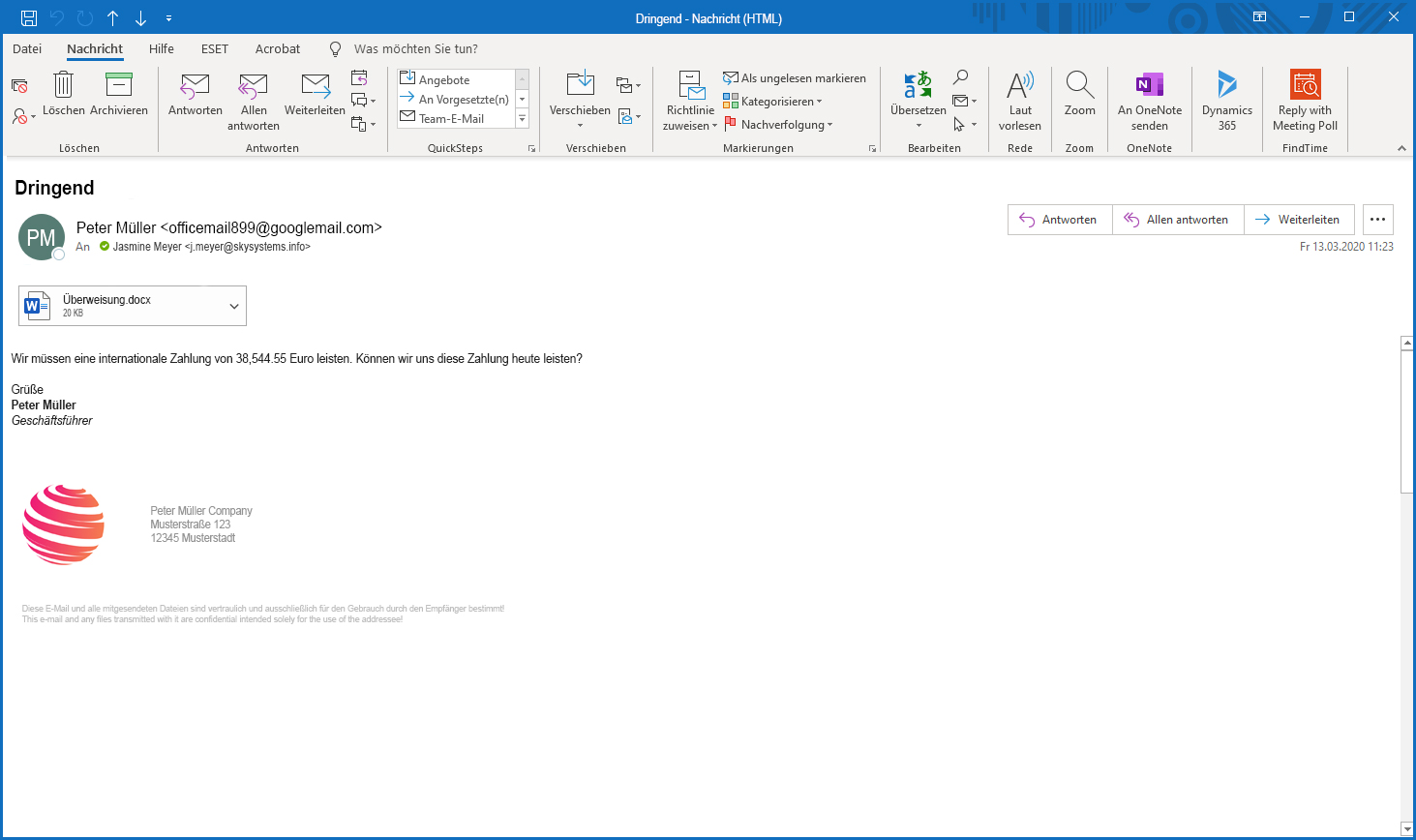Image resolution: width=1416 pixels, height=840 pixels.
Task: Go to previous item with up arrow
Action: tap(112, 17)
